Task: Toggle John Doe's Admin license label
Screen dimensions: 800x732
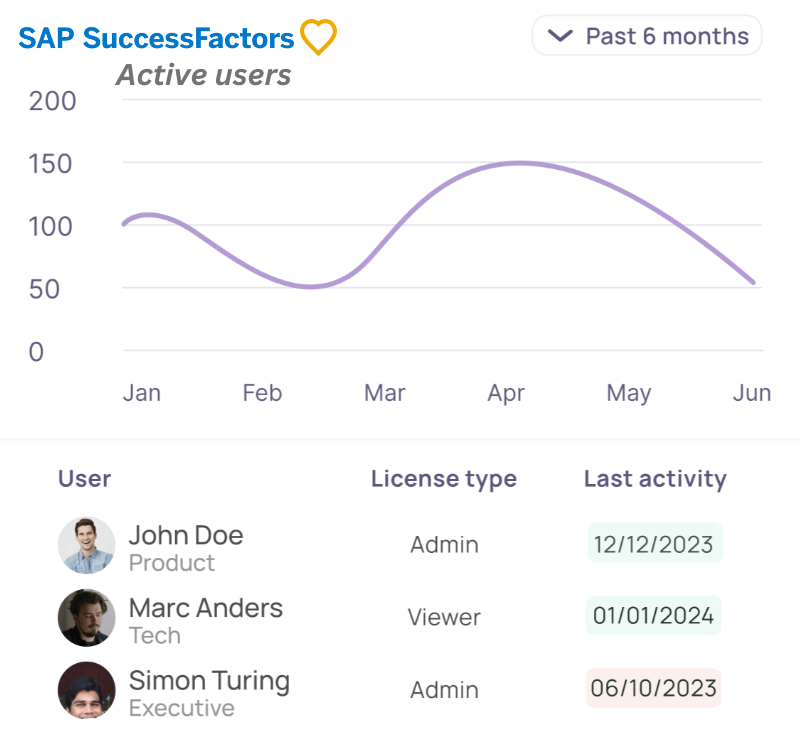Action: point(444,545)
